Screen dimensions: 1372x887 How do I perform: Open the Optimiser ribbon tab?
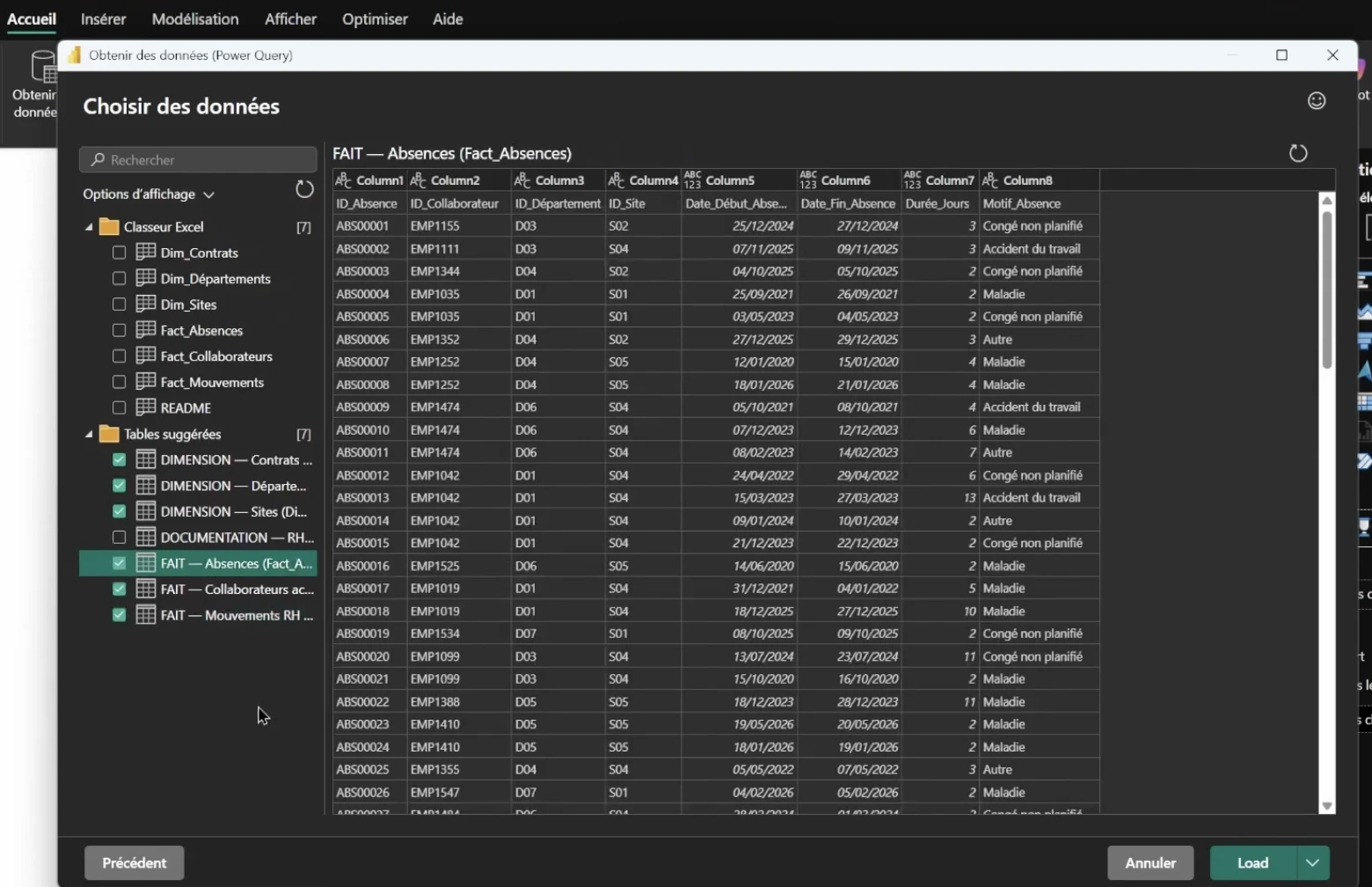pyautogui.click(x=375, y=18)
